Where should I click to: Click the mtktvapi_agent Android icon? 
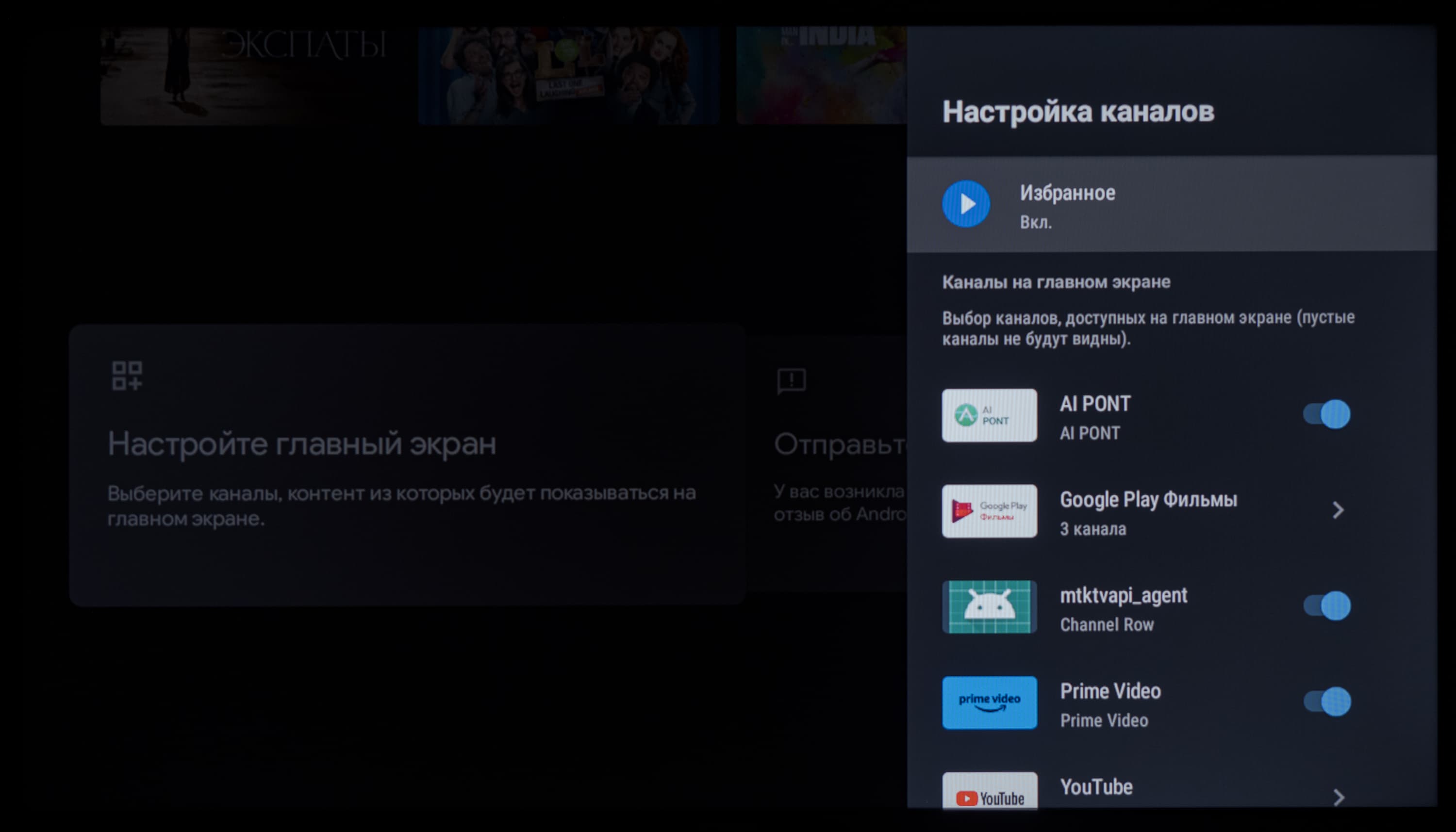tap(989, 606)
